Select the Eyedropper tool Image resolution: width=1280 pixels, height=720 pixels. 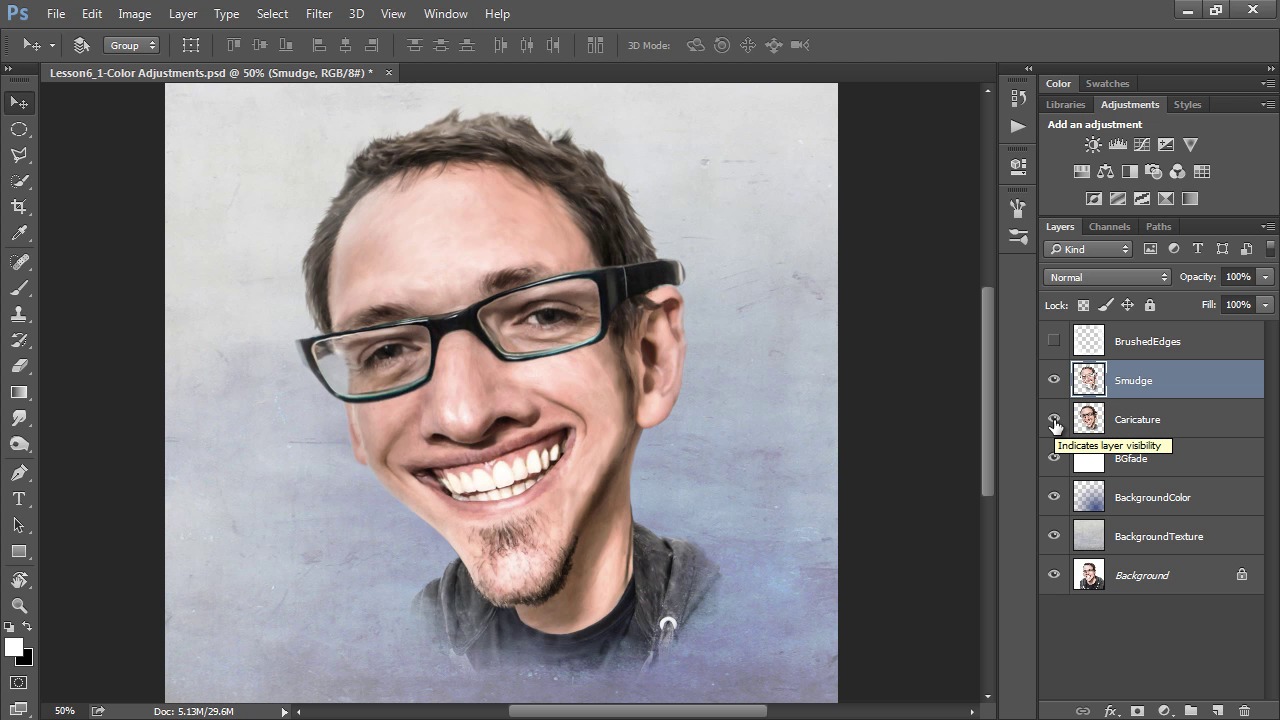click(x=19, y=234)
